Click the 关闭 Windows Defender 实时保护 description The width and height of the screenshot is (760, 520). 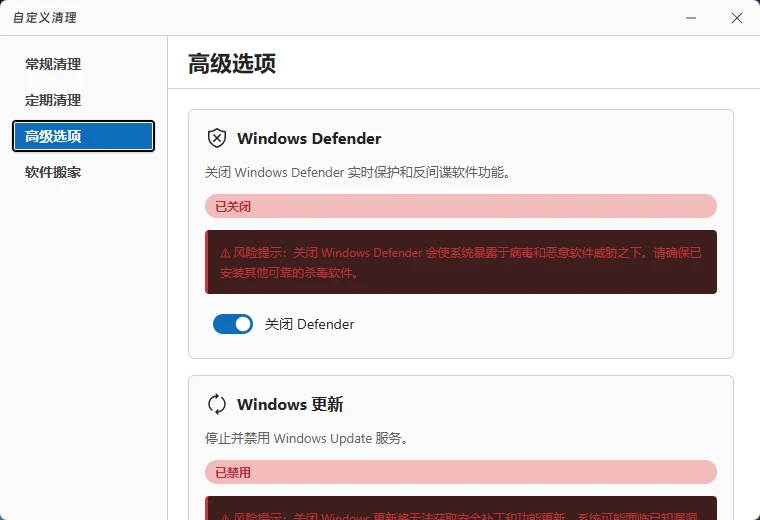(357, 173)
